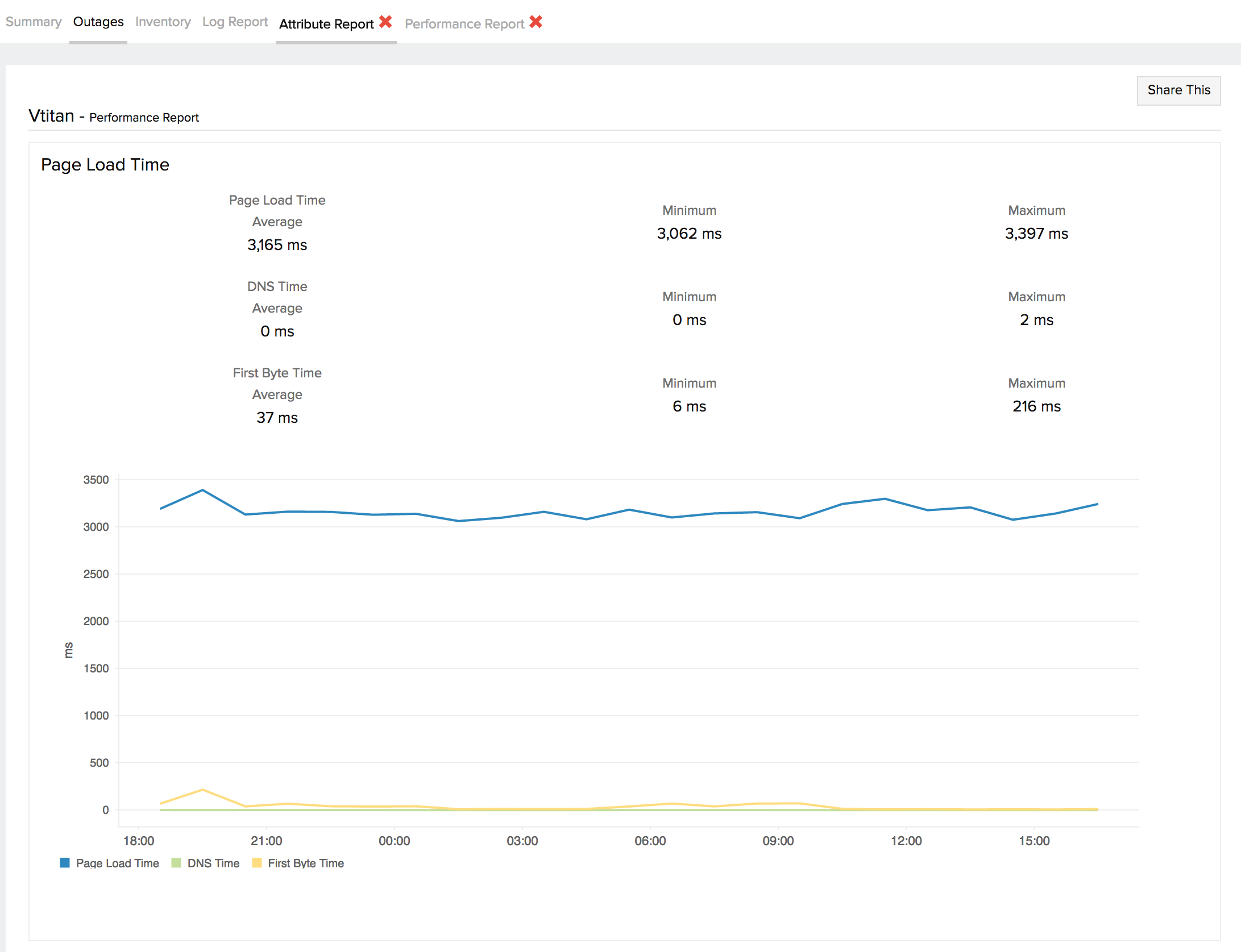Switch to the Outages tab
Screen dimensions: 1241x952
pos(98,22)
